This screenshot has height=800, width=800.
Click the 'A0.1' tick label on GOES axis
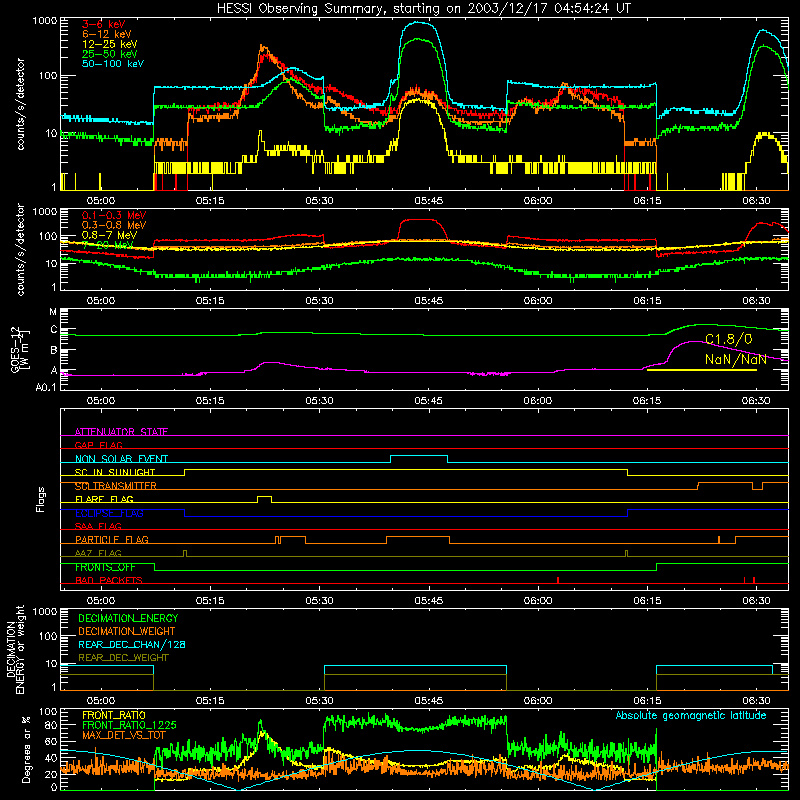45,388
